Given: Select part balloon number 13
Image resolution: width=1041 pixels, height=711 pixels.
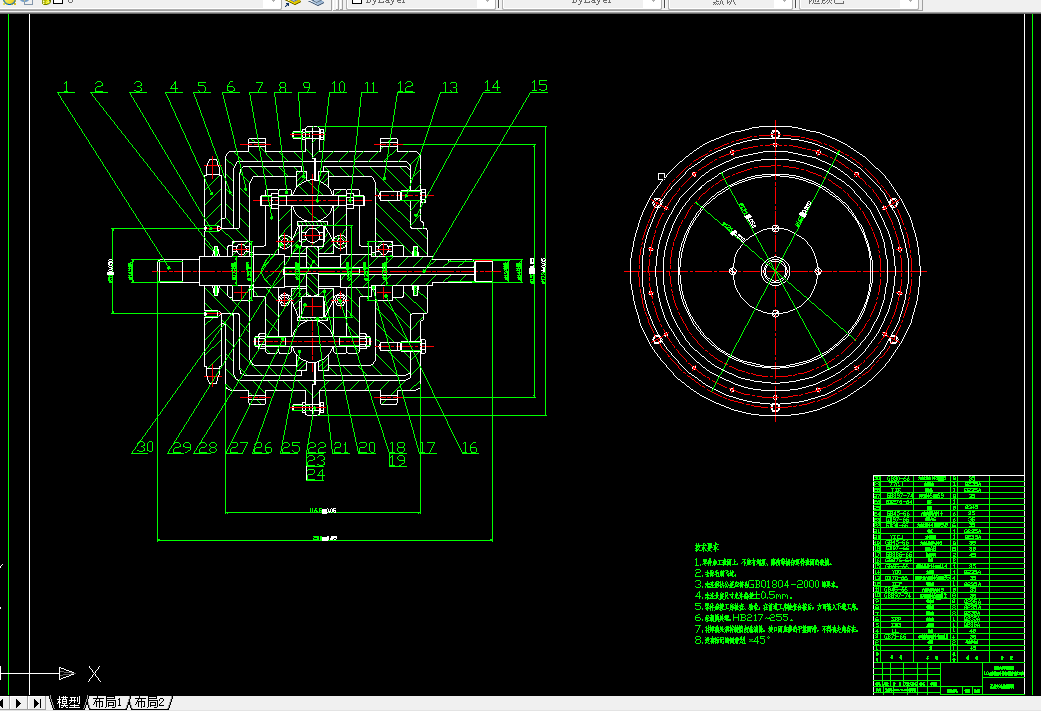Looking at the screenshot, I should pos(449,87).
